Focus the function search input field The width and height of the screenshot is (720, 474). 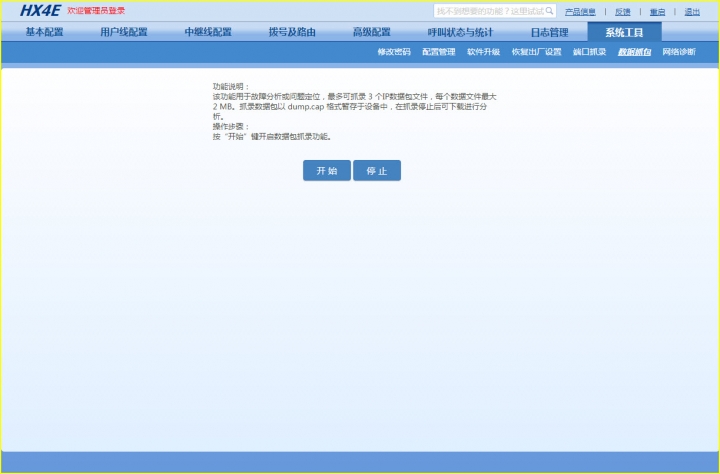[495, 11]
